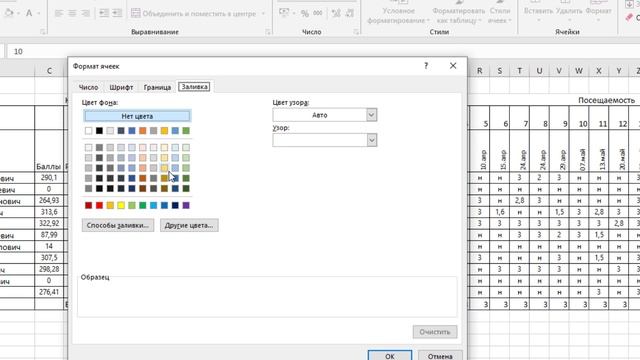This screenshot has width=640, height=360.
Task: Open the Формат cells command
Action: pos(598,11)
